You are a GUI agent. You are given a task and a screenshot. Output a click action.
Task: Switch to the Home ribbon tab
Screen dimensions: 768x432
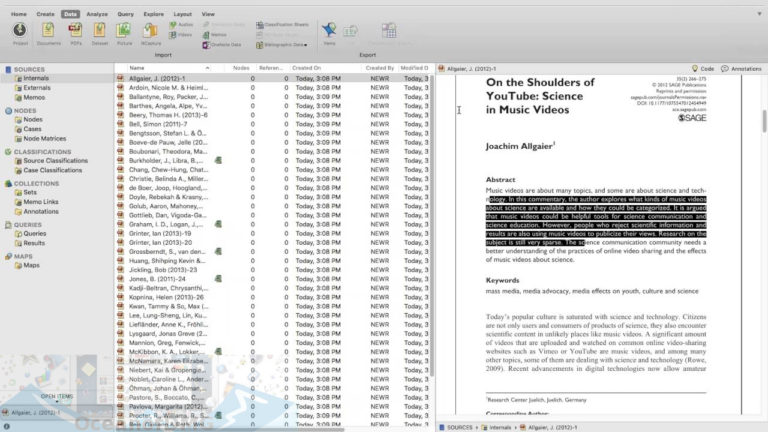point(19,14)
